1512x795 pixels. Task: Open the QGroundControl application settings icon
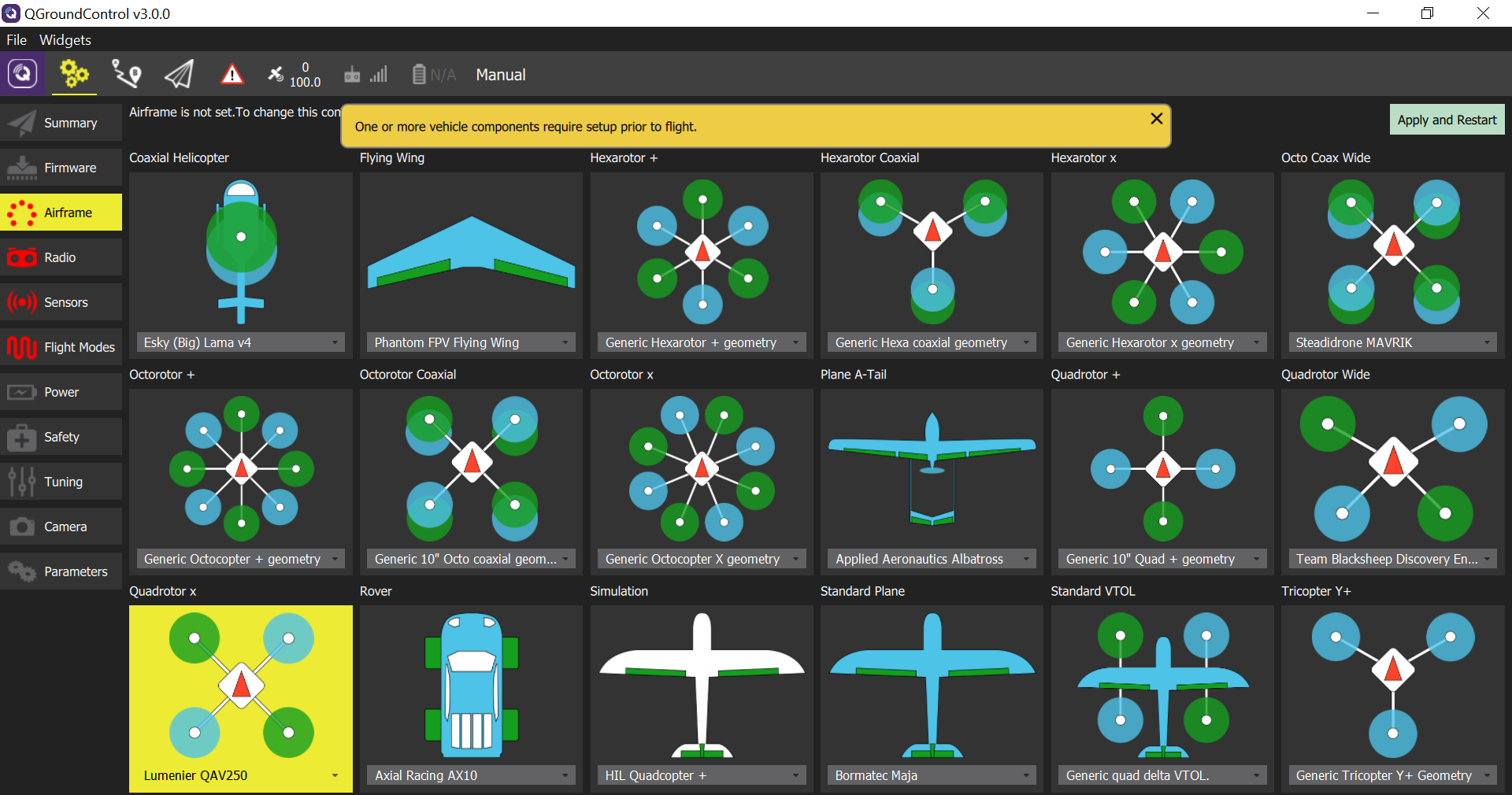pyautogui.click(x=22, y=74)
